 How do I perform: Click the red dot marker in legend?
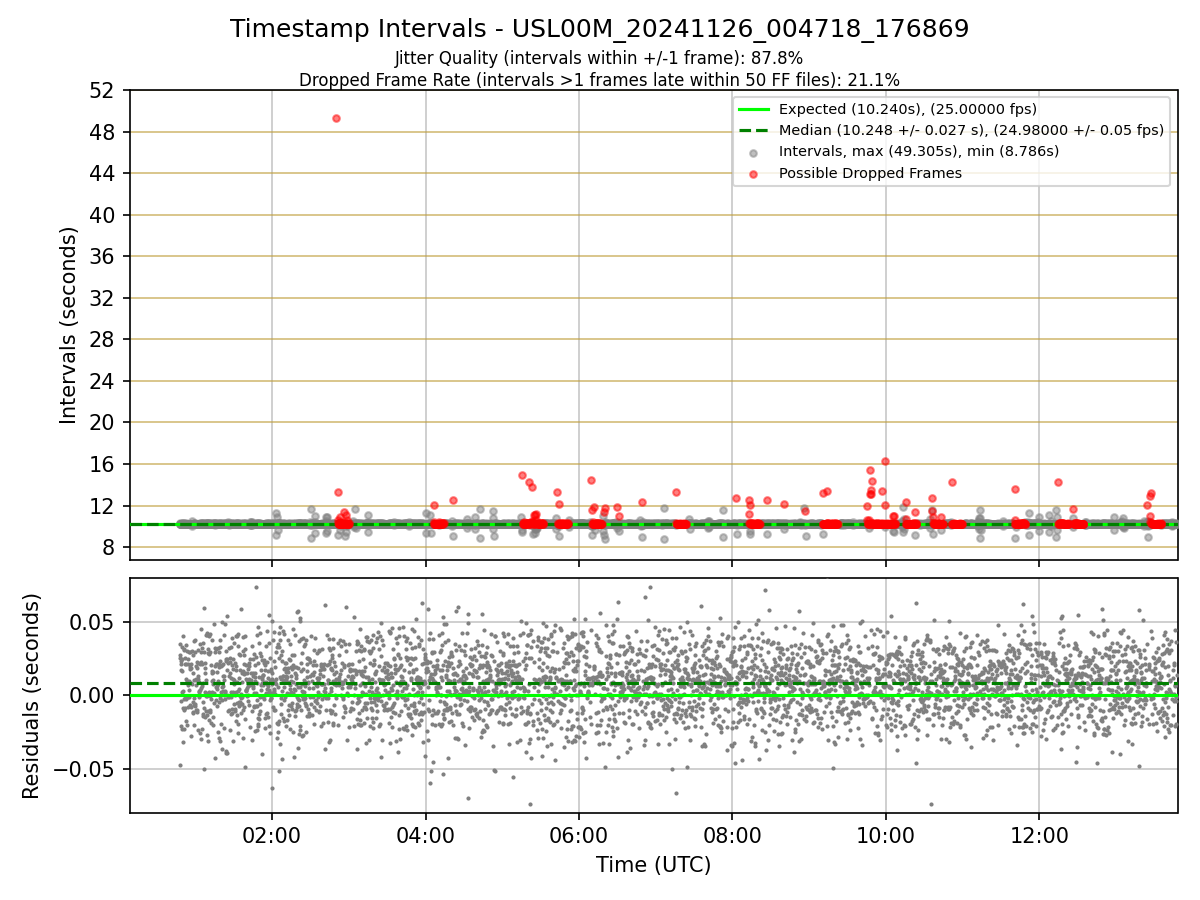(x=754, y=173)
